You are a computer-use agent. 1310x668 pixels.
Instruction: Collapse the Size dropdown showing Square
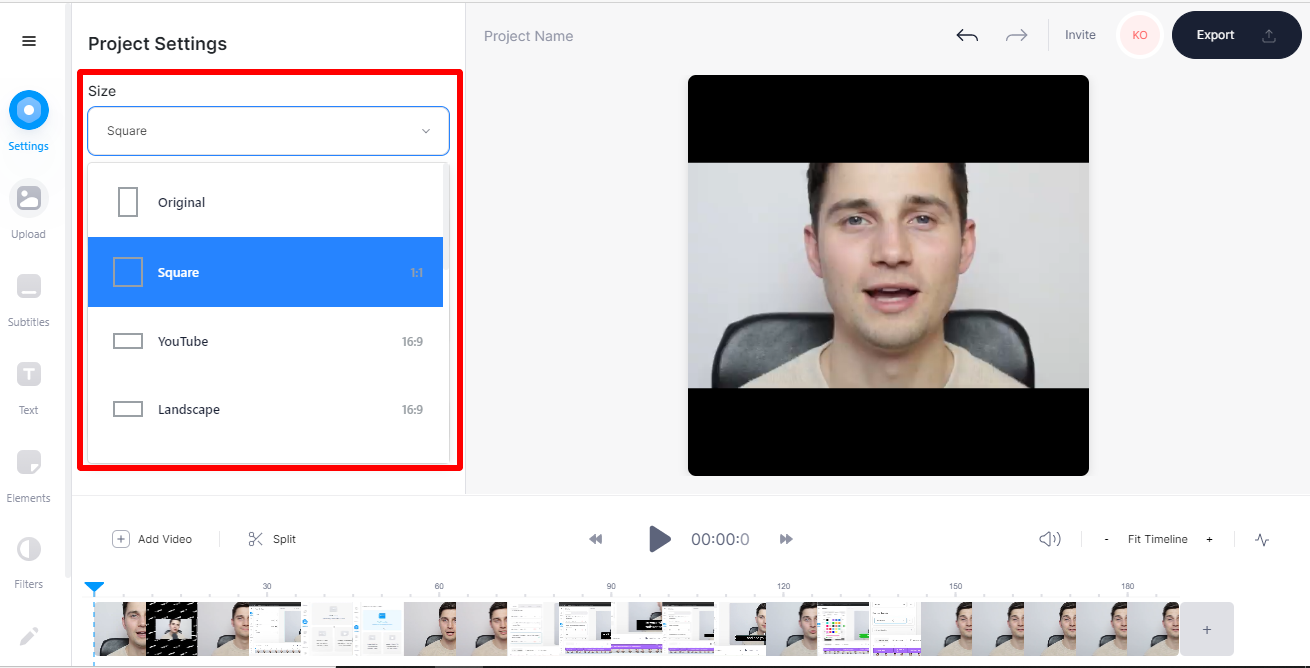point(269,131)
